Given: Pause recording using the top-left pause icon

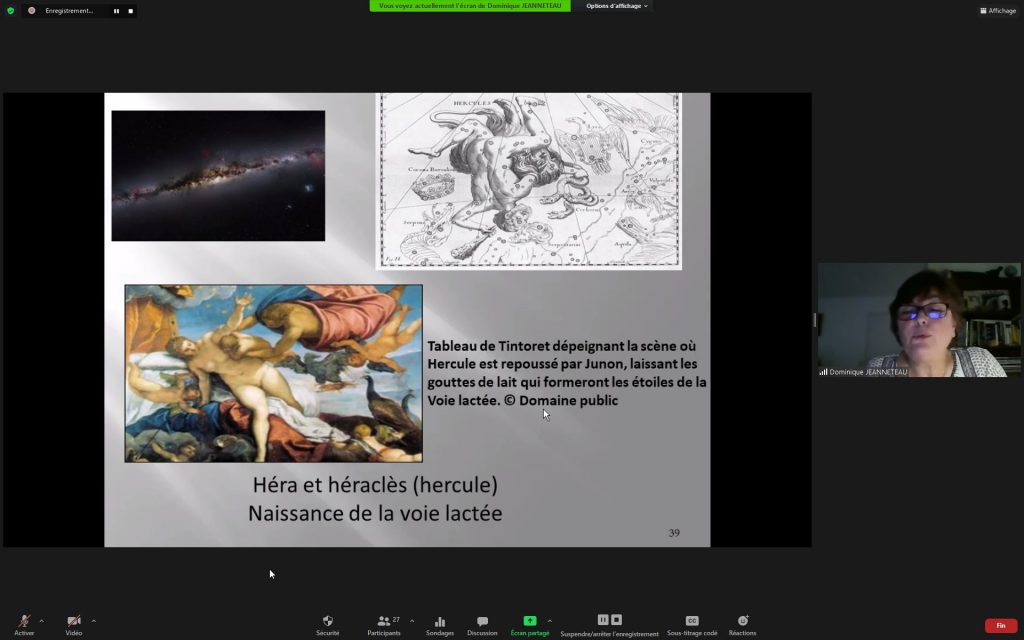Looking at the screenshot, I should 116,11.
